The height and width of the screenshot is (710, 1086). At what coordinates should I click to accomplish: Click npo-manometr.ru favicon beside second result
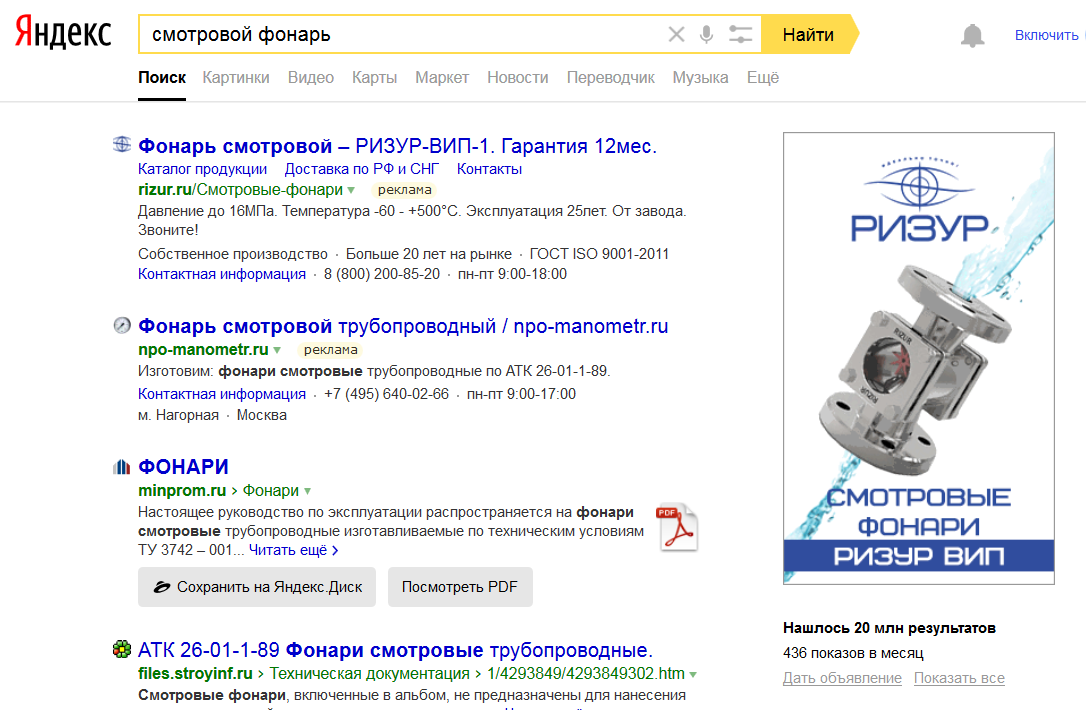tap(122, 325)
